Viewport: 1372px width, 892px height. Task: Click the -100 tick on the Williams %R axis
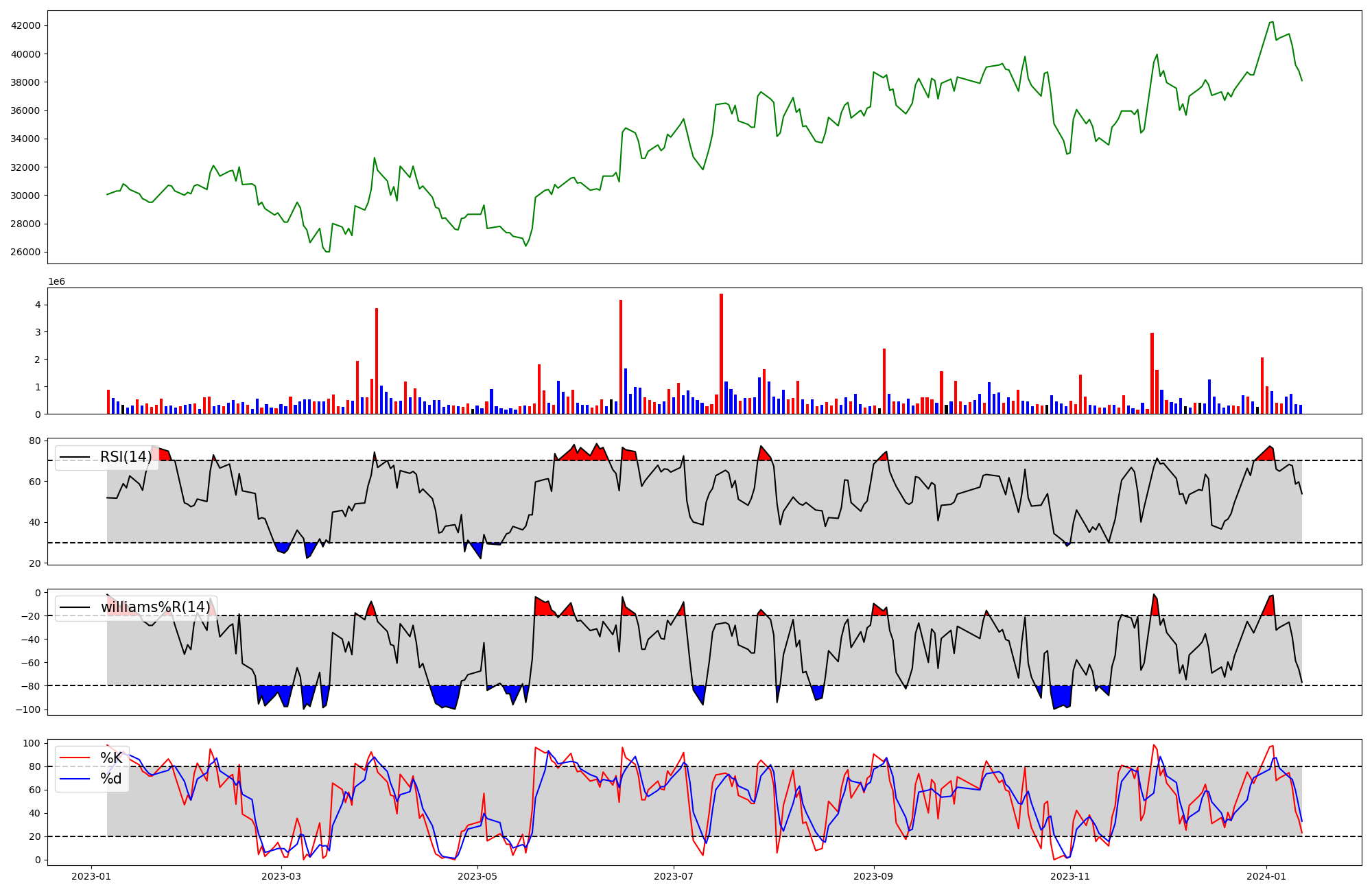pos(29,709)
